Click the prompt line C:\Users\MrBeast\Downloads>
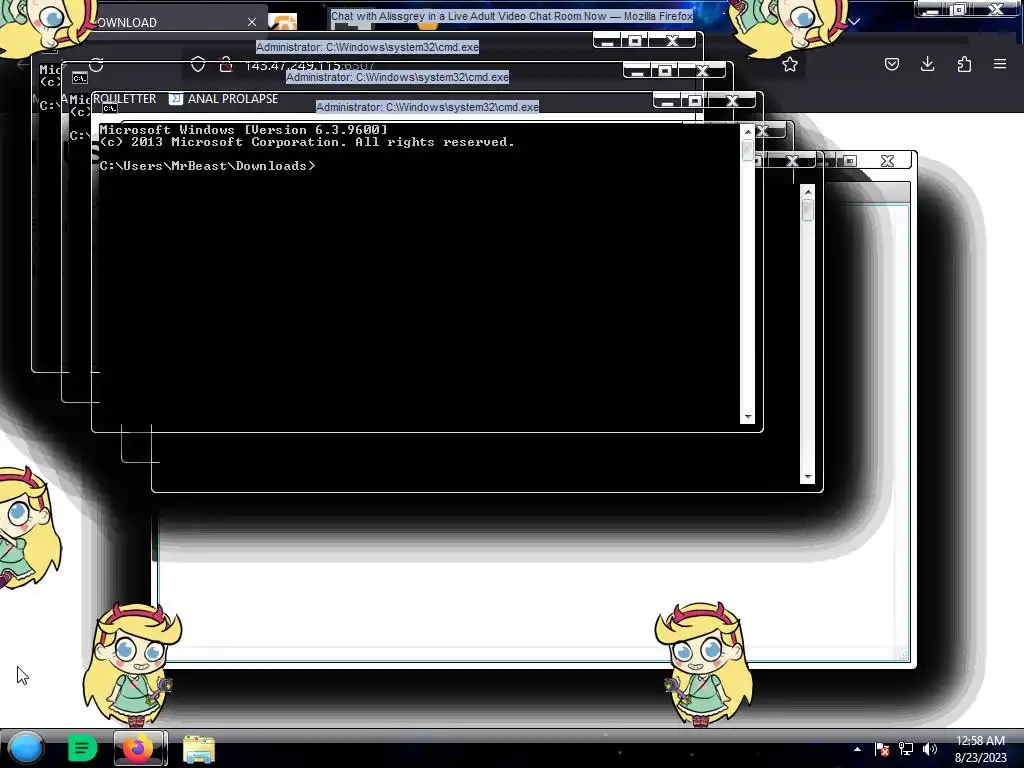Screen dimensions: 1024x768 coord(208,166)
